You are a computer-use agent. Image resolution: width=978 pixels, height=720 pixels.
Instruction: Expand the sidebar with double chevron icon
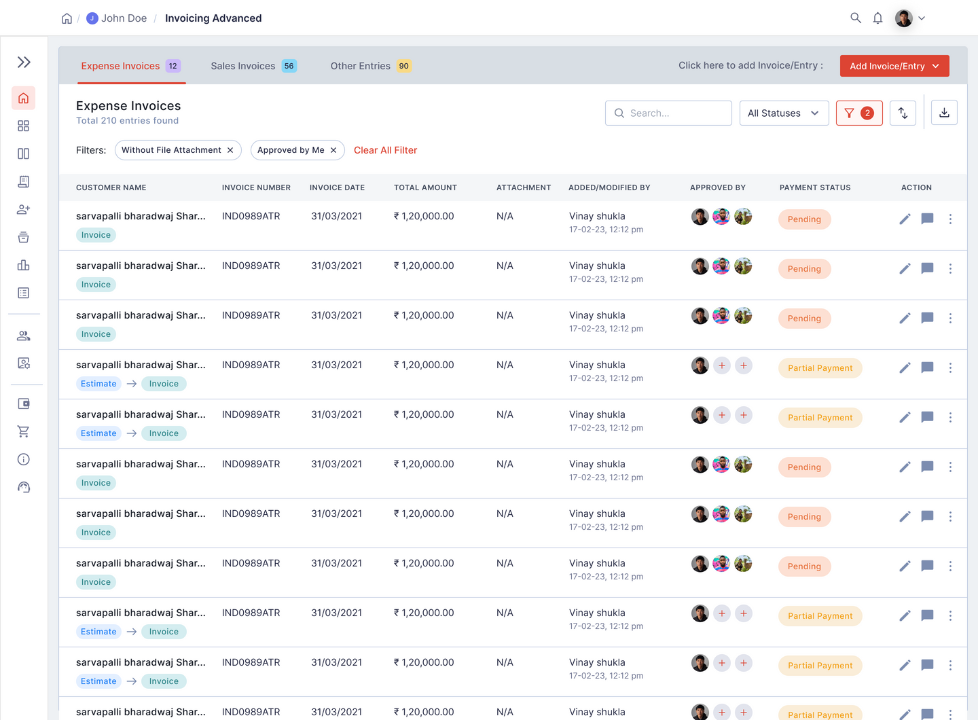pos(24,62)
